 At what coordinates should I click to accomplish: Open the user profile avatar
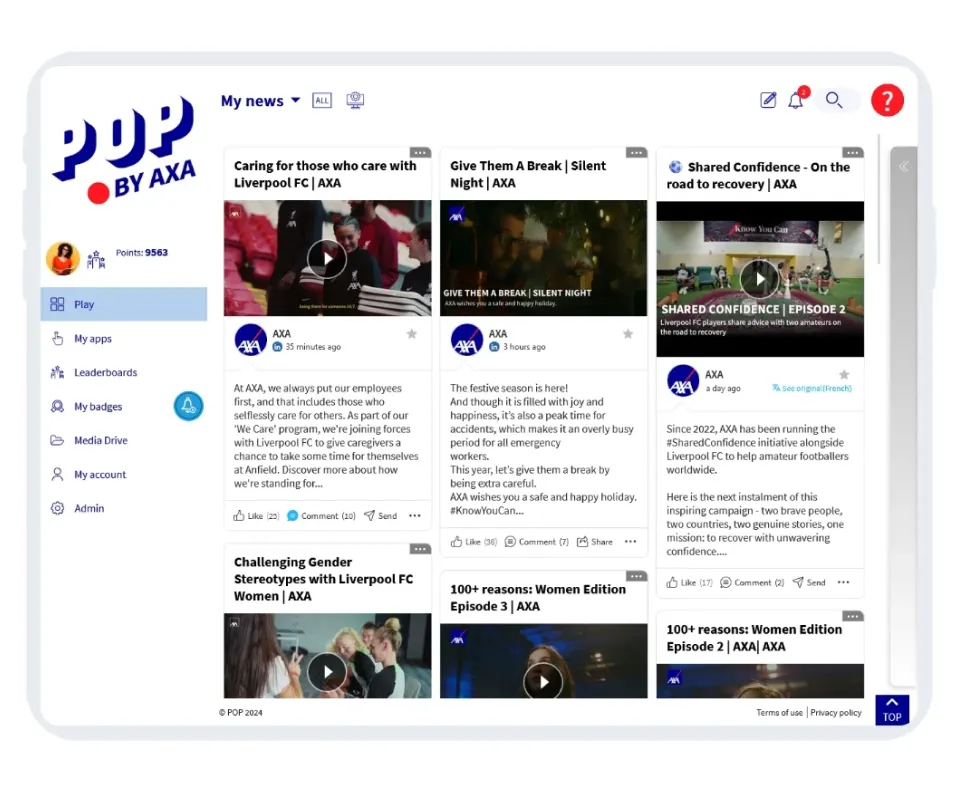click(x=63, y=258)
